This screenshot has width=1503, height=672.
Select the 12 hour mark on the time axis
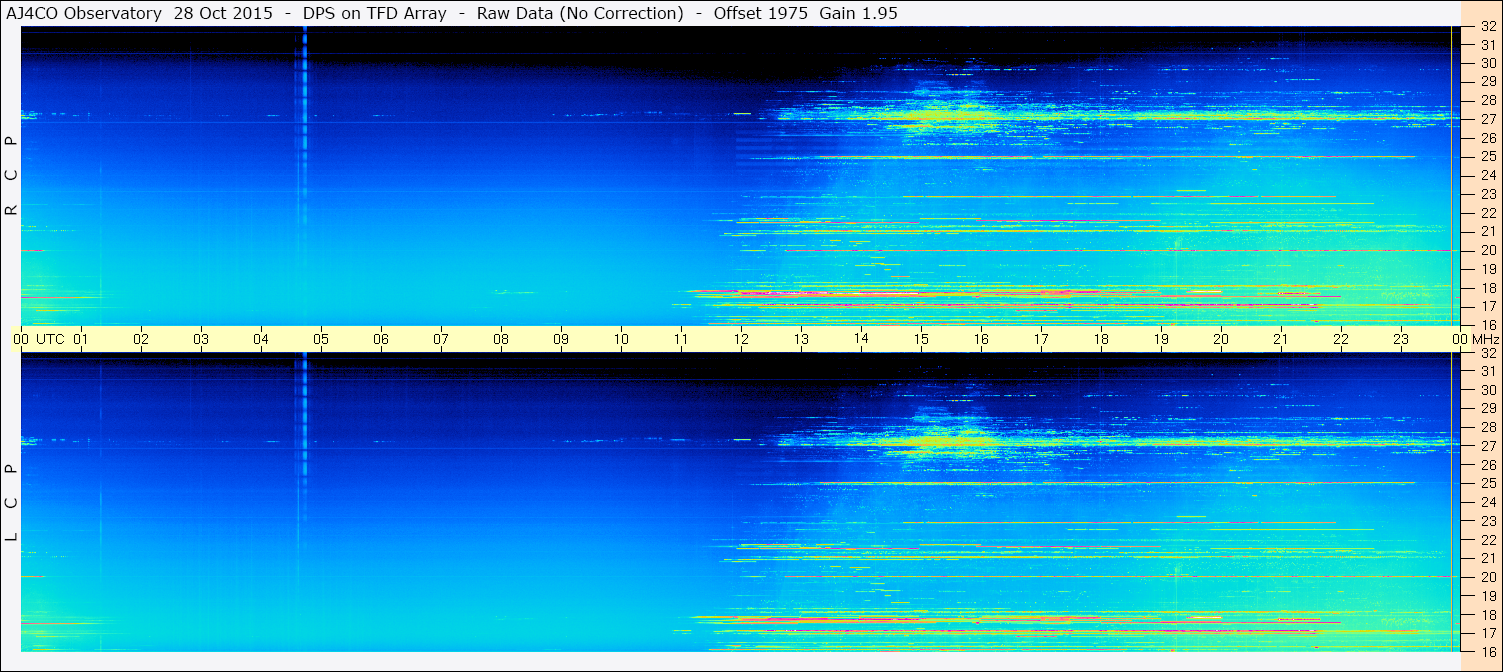coord(741,340)
